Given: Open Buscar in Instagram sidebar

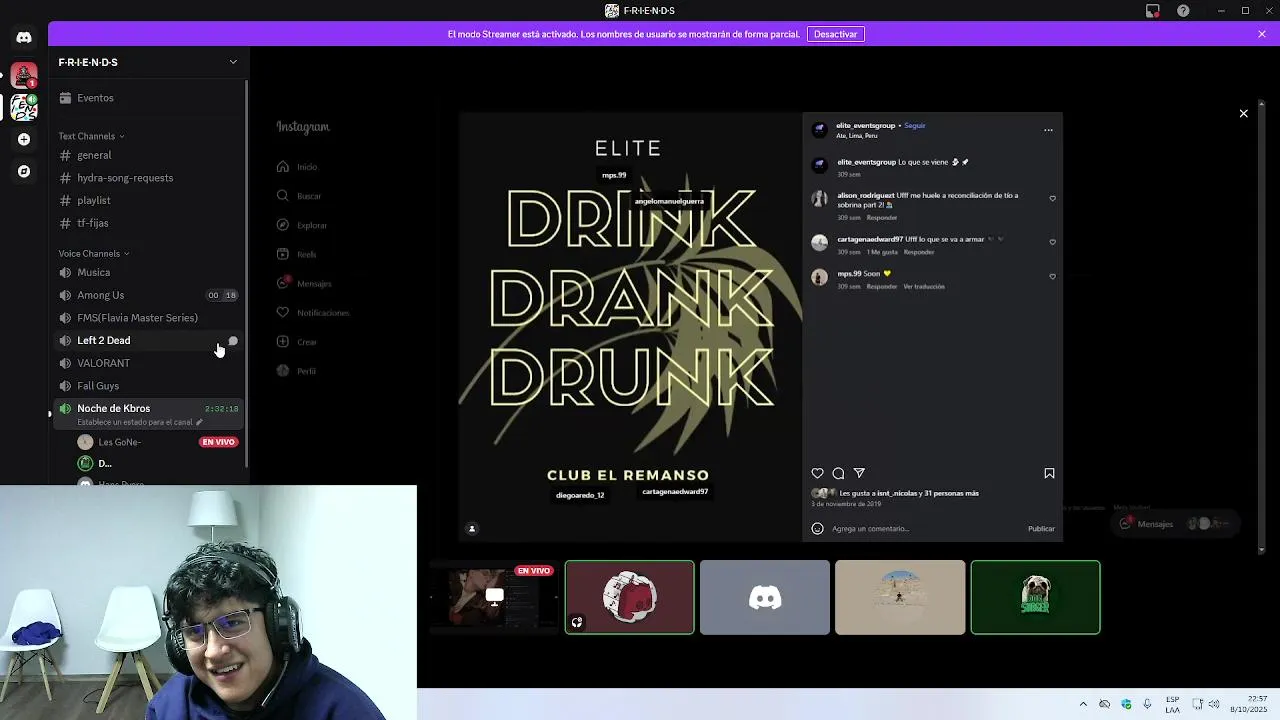Looking at the screenshot, I should (x=299, y=196).
